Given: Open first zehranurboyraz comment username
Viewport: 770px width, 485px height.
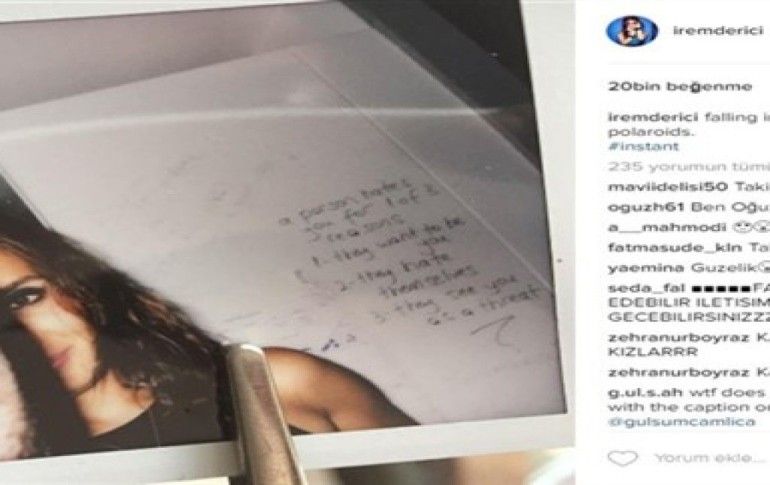Looking at the screenshot, I should click(679, 338).
